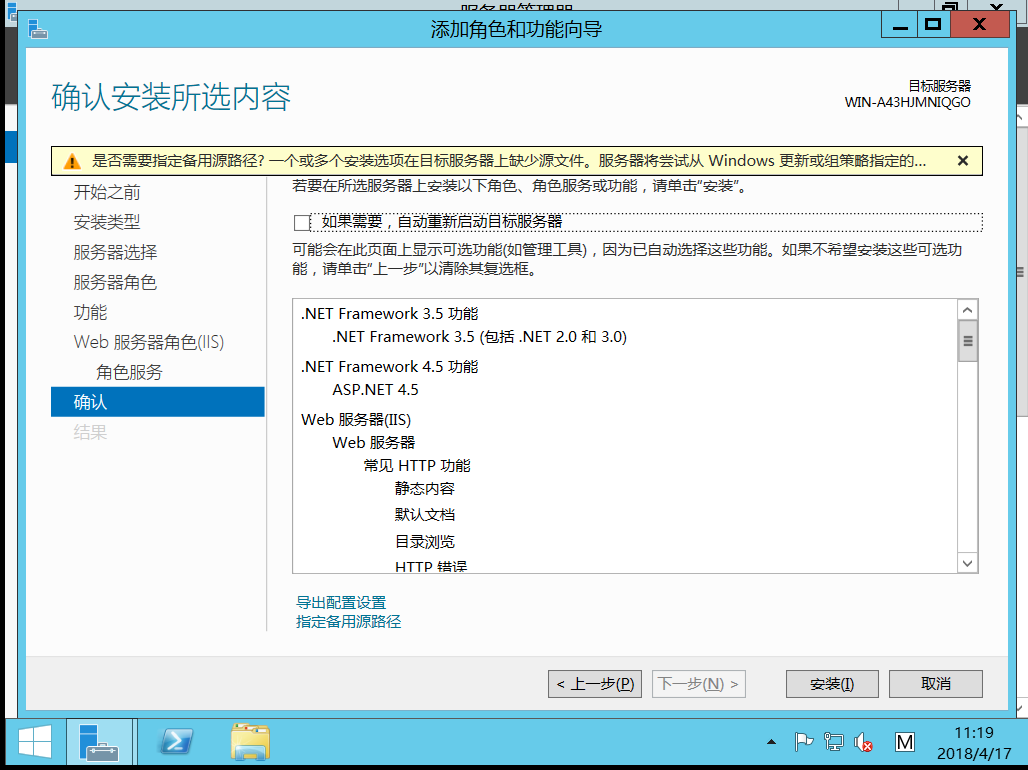Select .NET Framework 4.5 功能 entry

coord(389,367)
